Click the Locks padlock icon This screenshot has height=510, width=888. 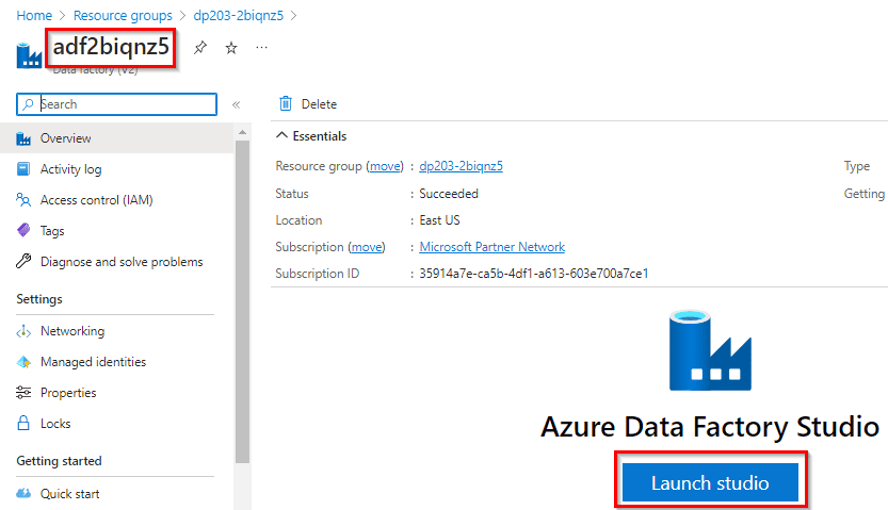point(23,423)
